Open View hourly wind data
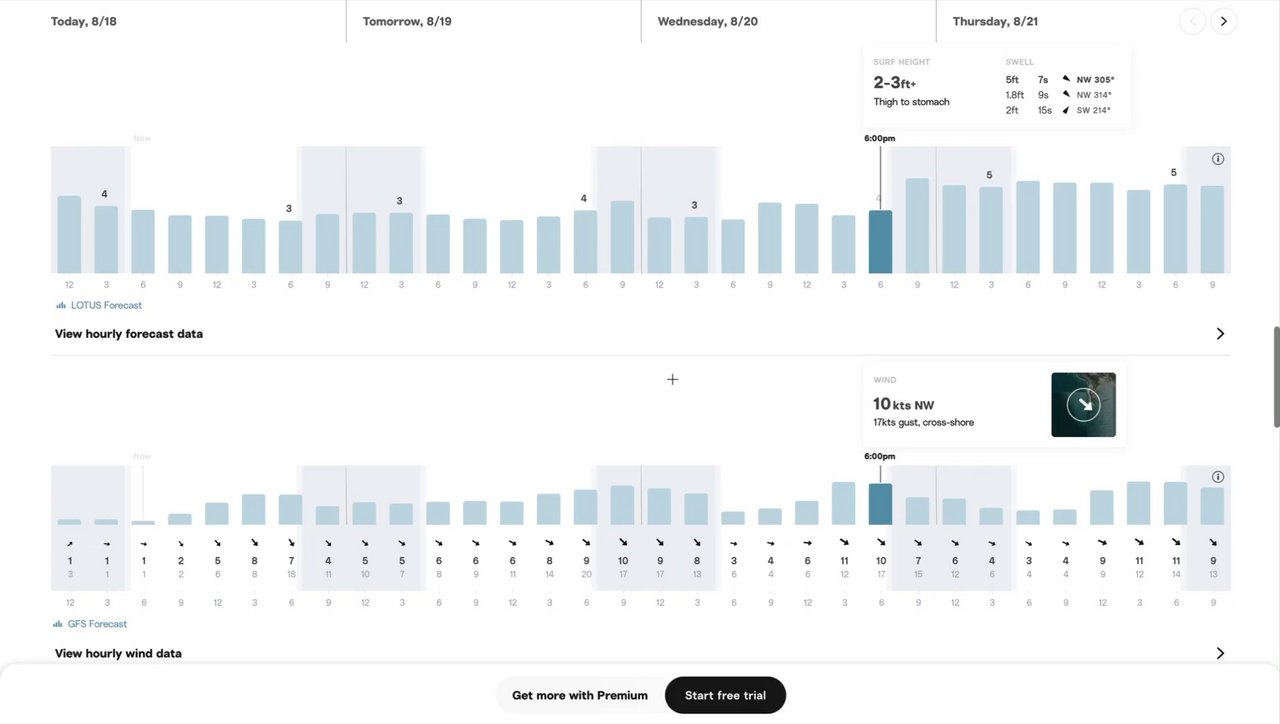Viewport: 1280px width, 724px height. pos(118,653)
